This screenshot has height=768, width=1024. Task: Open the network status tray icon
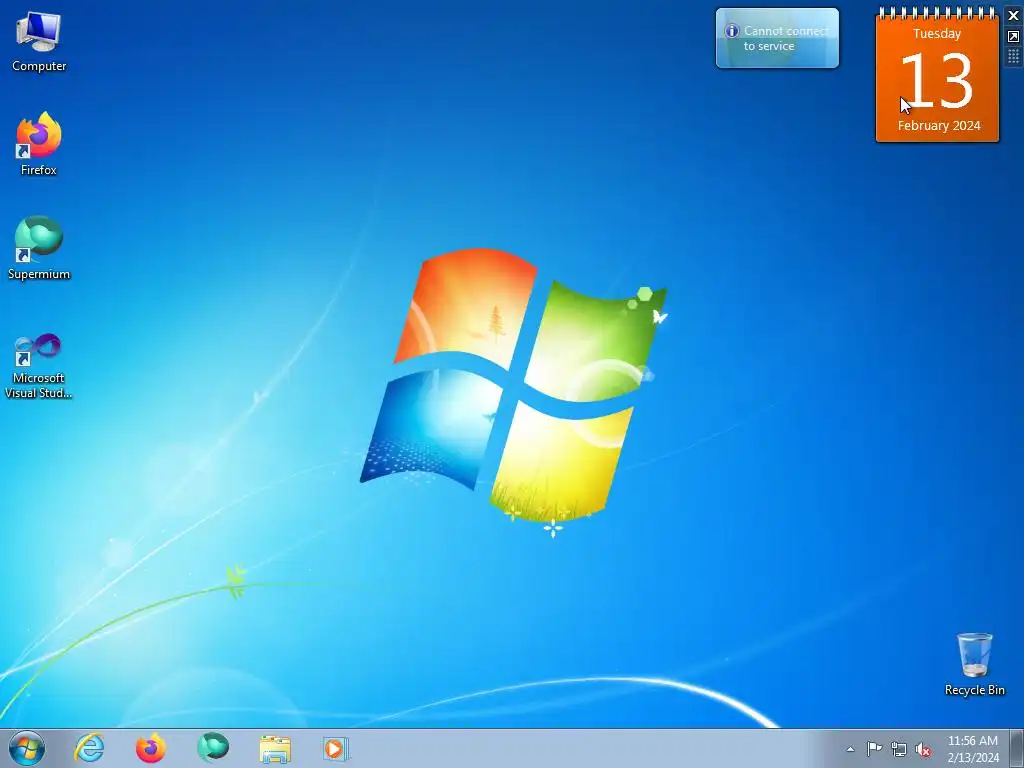point(899,749)
